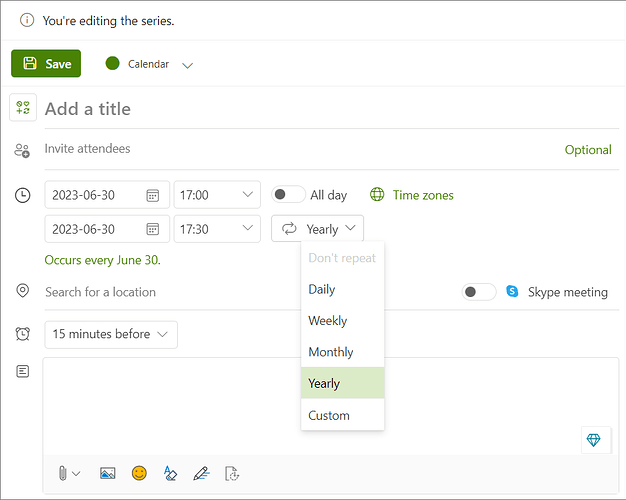
Task: Click the Add a title field
Action: click(331, 109)
